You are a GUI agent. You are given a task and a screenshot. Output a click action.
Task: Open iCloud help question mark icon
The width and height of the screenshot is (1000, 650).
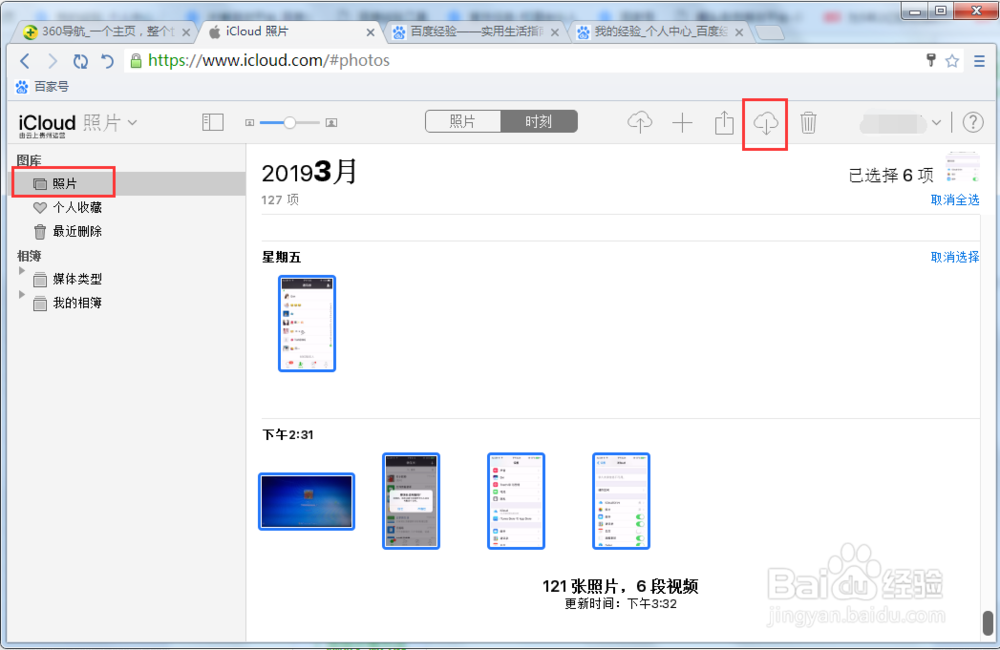click(973, 122)
